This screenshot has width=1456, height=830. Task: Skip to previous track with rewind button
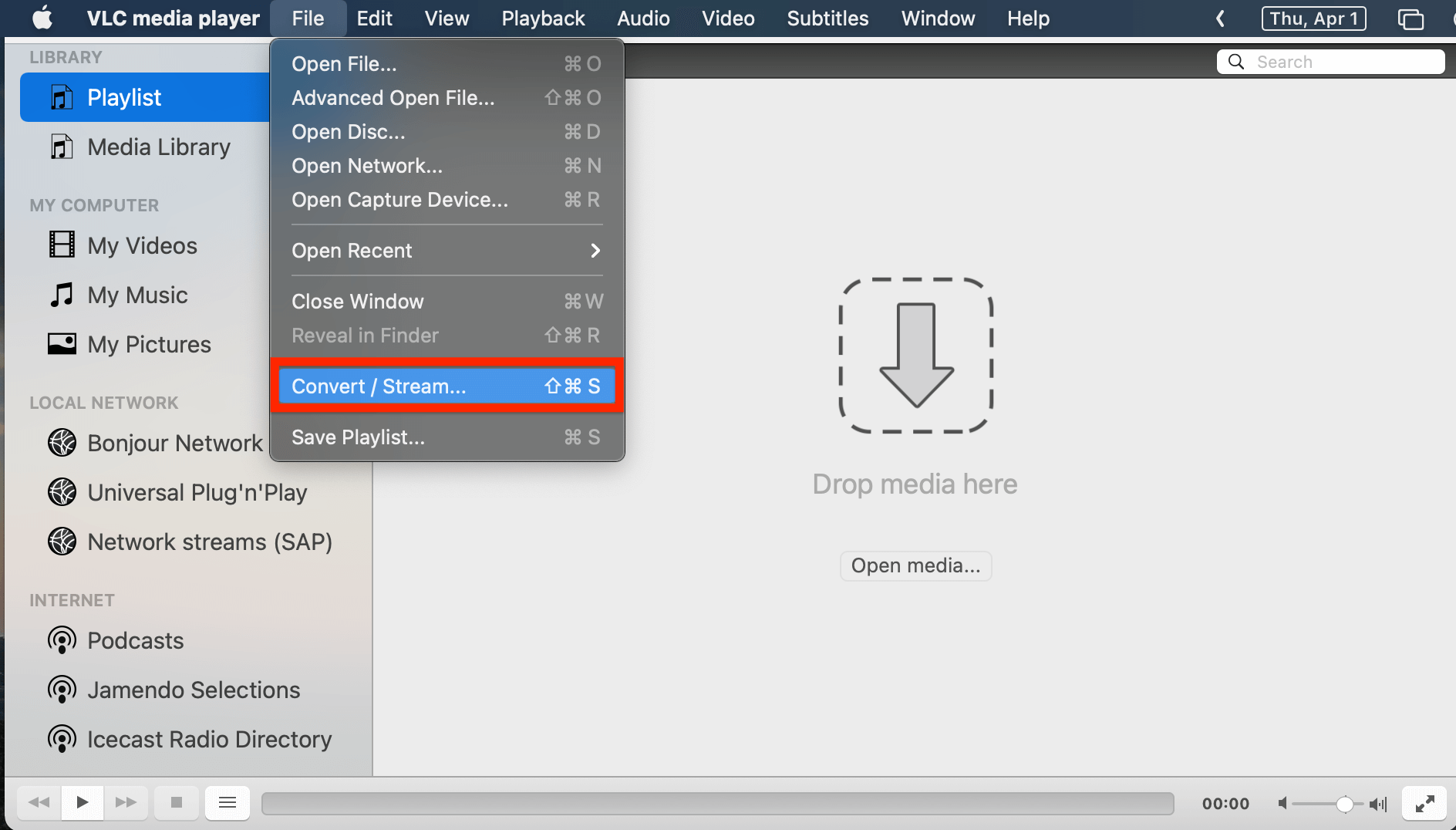pos(39,803)
